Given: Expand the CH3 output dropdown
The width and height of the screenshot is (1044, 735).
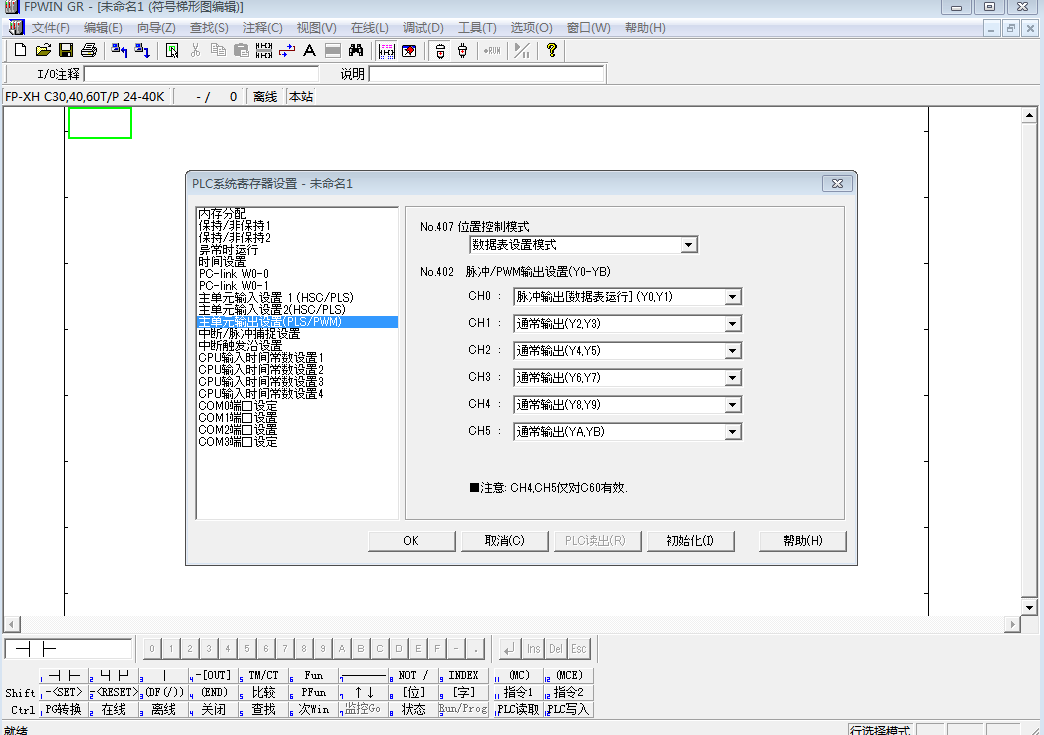Looking at the screenshot, I should coord(732,378).
